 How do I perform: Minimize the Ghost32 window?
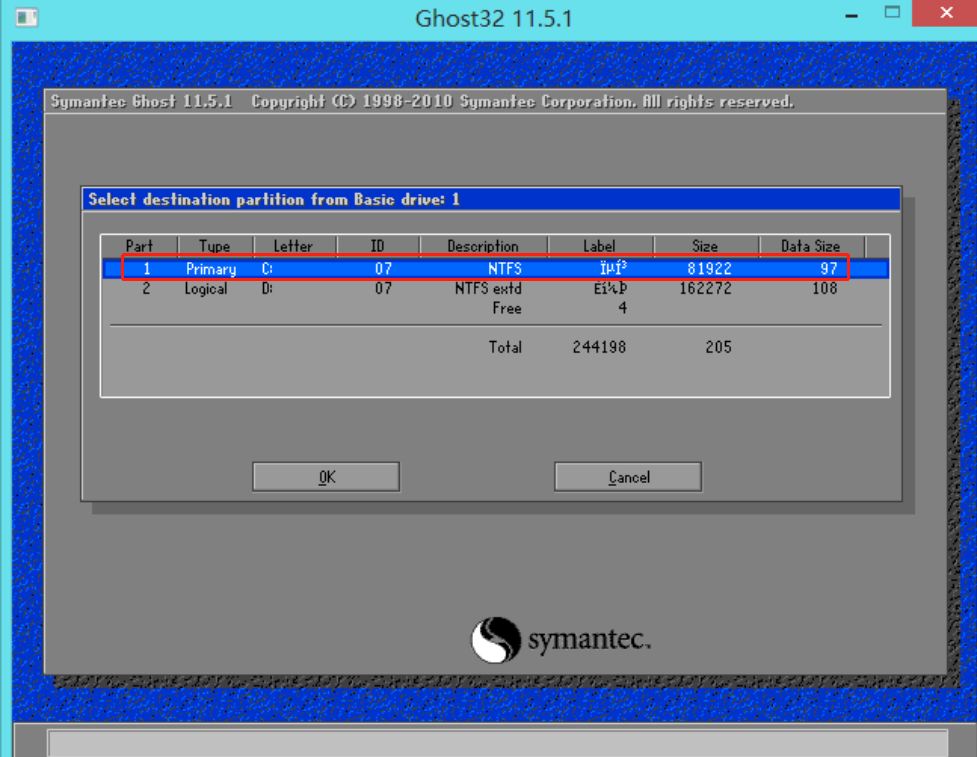[x=852, y=13]
